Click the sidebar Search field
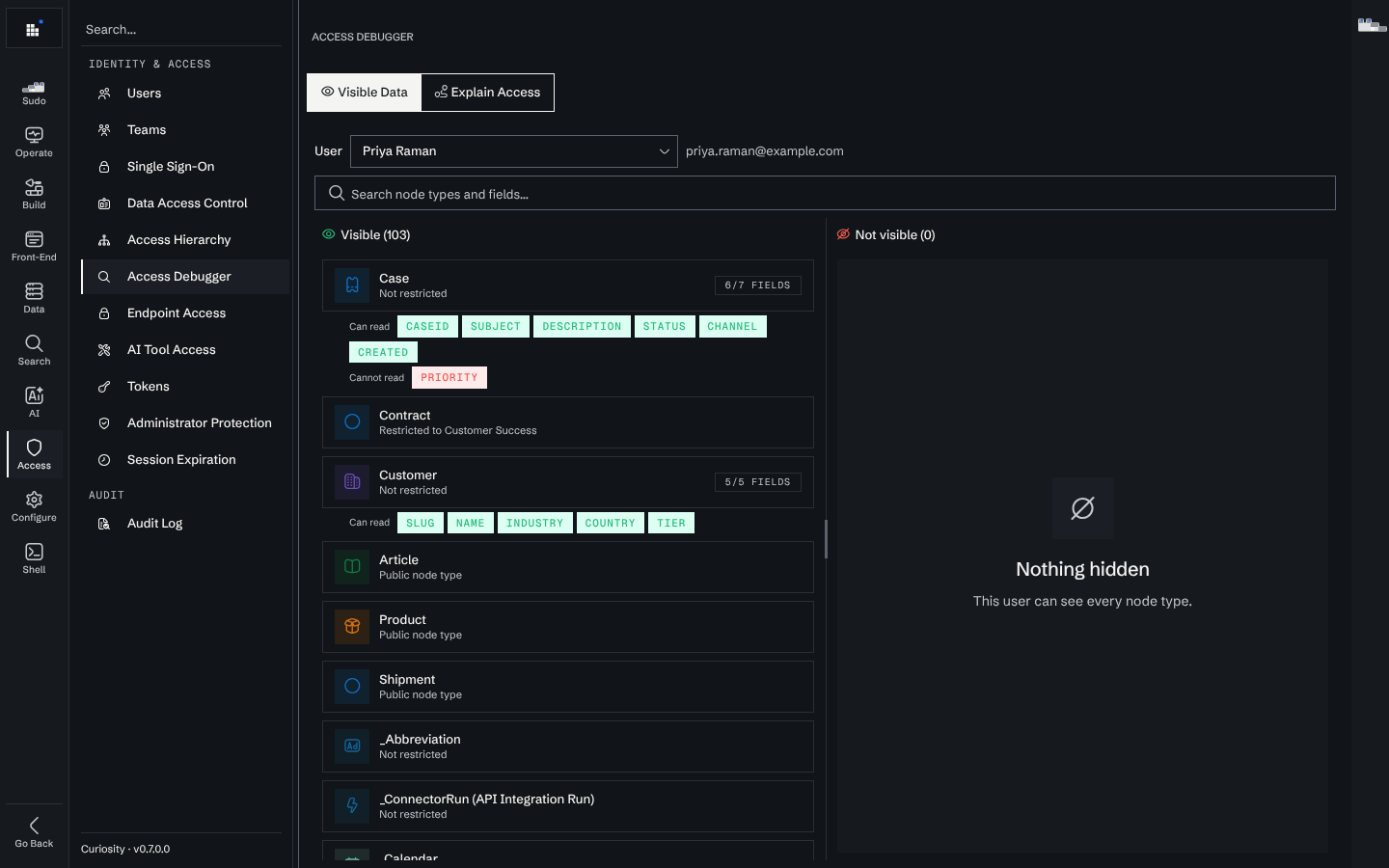The image size is (1389, 868). [x=181, y=30]
